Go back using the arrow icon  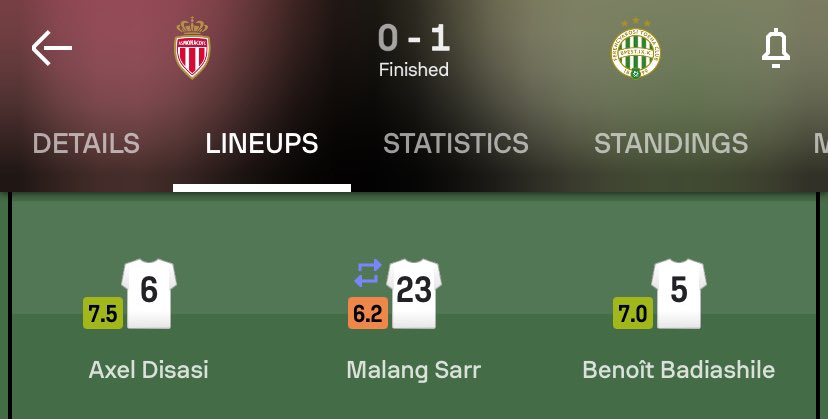click(x=52, y=48)
